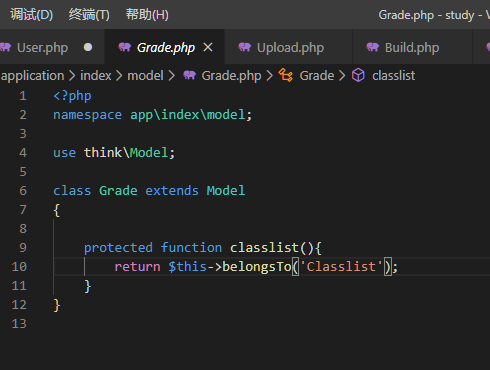
Task: Click the PHP elephant icon on User.php tab
Action: click(x=5, y=47)
